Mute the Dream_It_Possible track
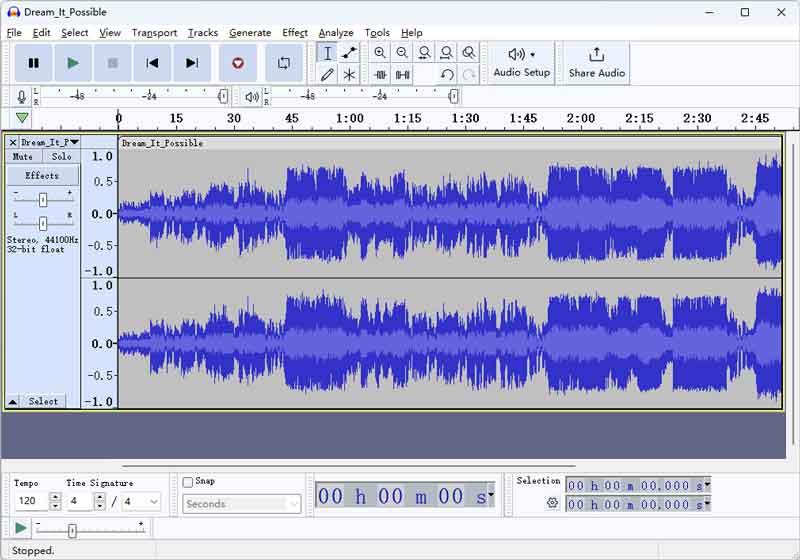The height and width of the screenshot is (560, 800). pos(22,157)
